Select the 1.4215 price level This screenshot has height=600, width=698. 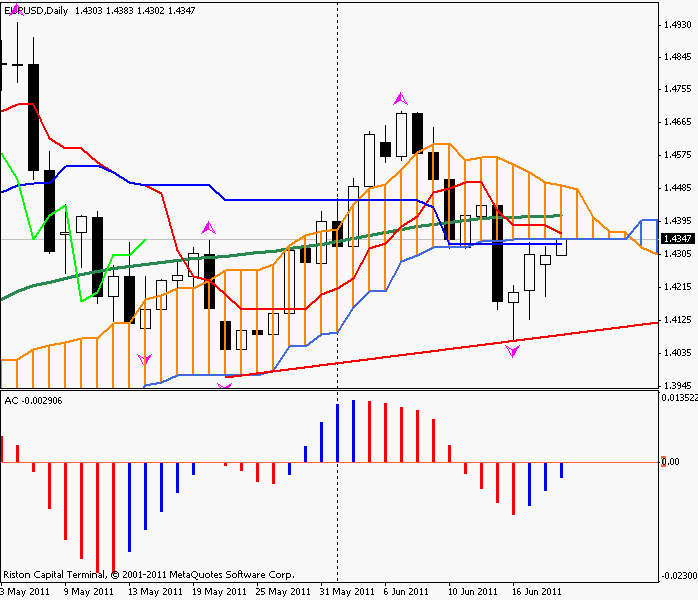[678, 287]
